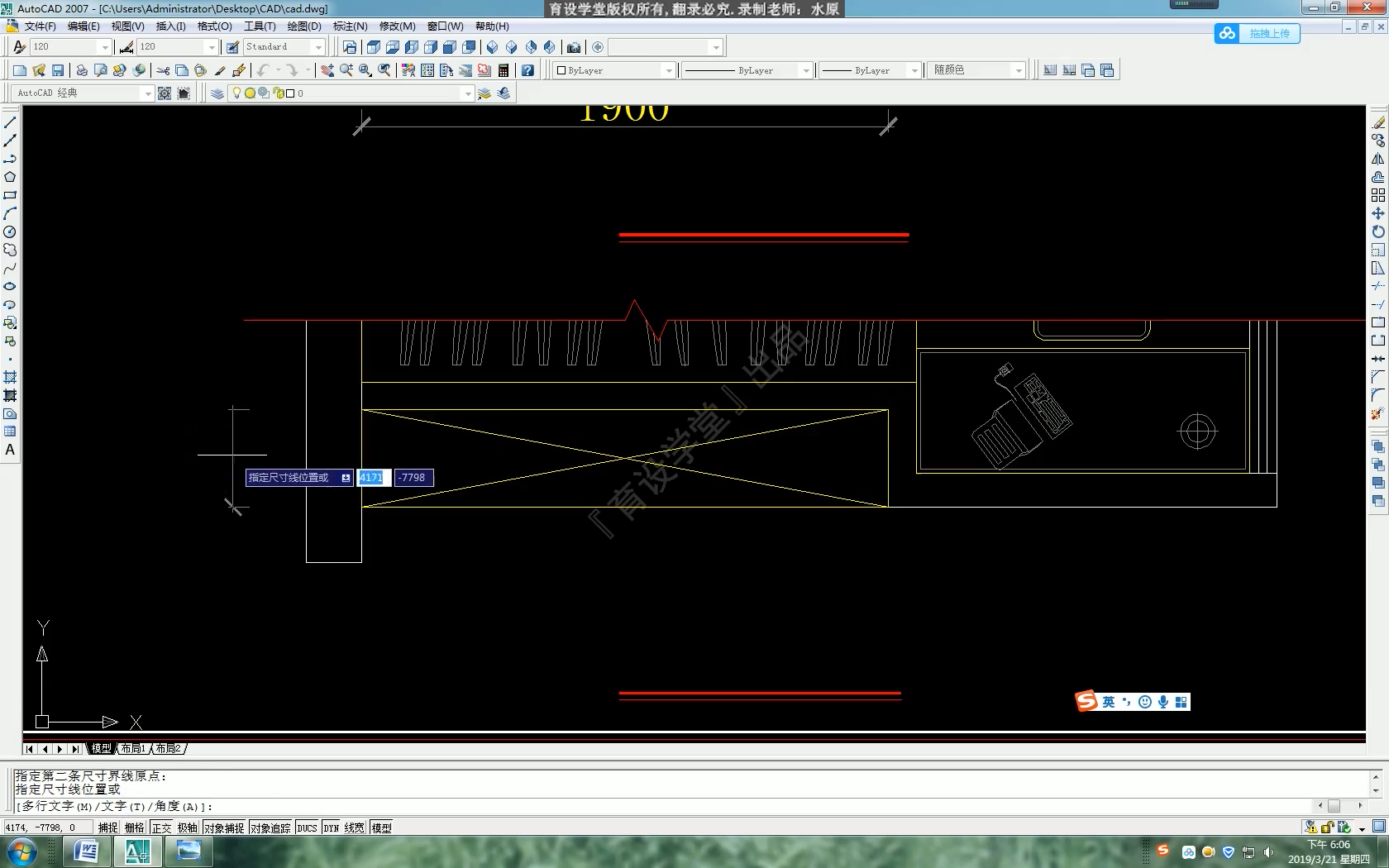Select the Rotate modify tool

point(1377,231)
